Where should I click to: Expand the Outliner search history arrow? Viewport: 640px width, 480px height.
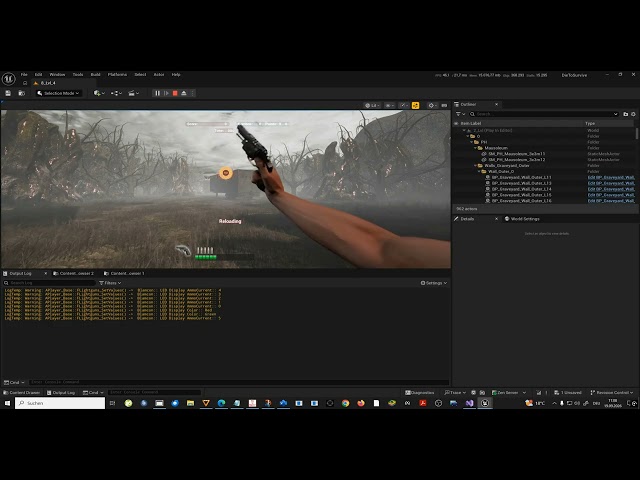(x=616, y=114)
